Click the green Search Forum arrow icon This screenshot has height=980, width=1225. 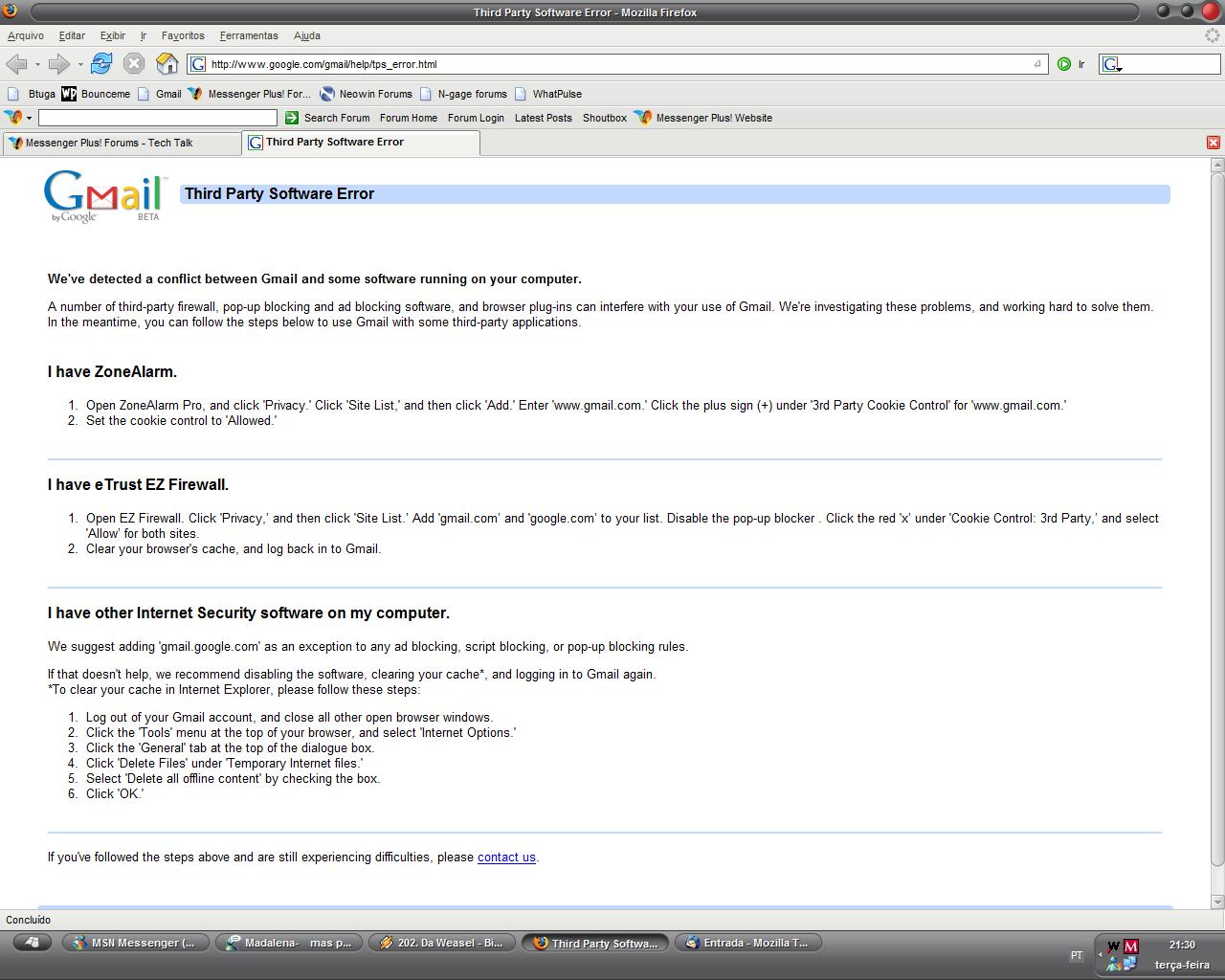(x=292, y=118)
